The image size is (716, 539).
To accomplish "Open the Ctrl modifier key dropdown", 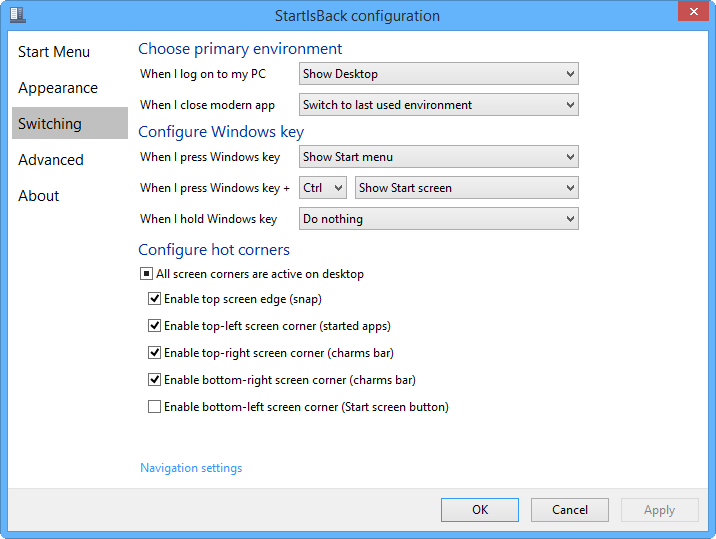I will [323, 188].
